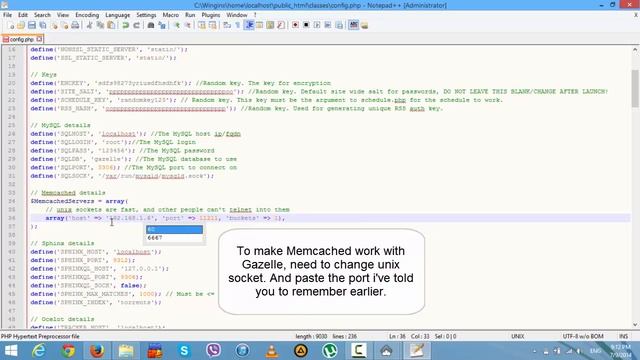The image size is (640, 360).
Task: Close the config.php tab with its X
Action: [x=39, y=39]
